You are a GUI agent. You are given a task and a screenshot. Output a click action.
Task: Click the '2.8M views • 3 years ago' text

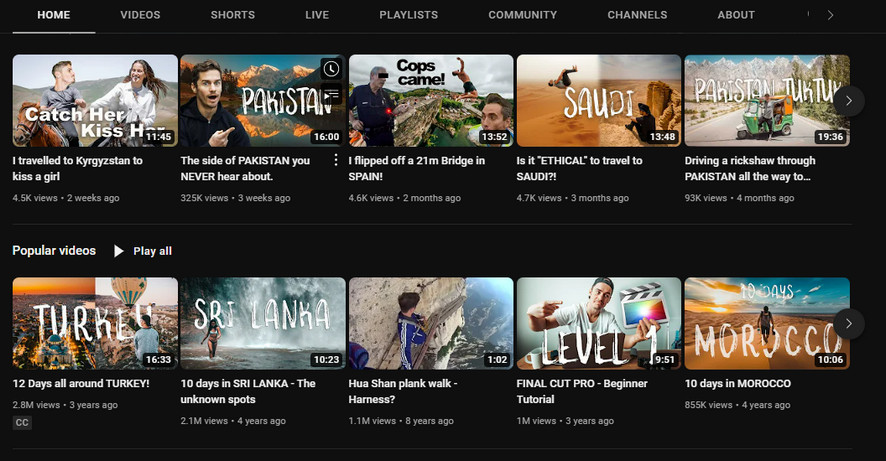(x=65, y=405)
